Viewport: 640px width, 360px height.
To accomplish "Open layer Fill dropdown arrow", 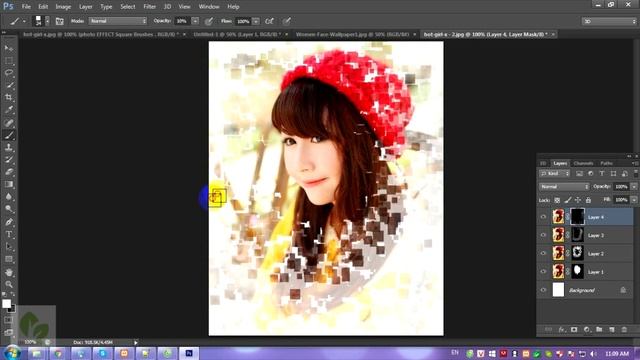I will 634,200.
